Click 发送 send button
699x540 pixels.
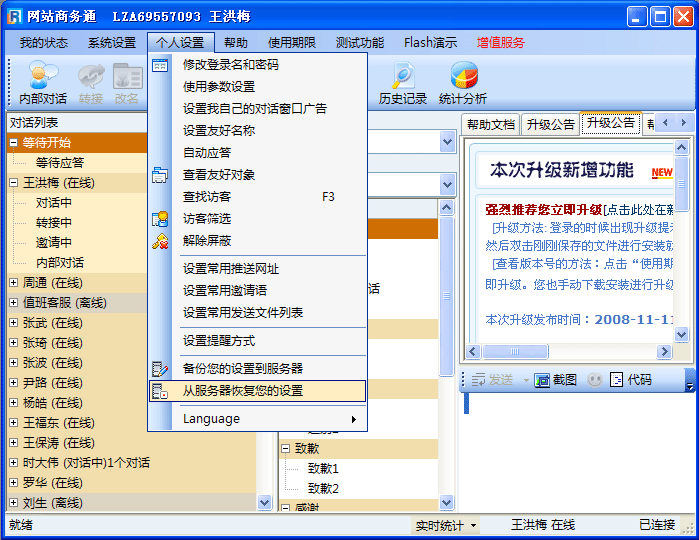[x=492, y=380]
